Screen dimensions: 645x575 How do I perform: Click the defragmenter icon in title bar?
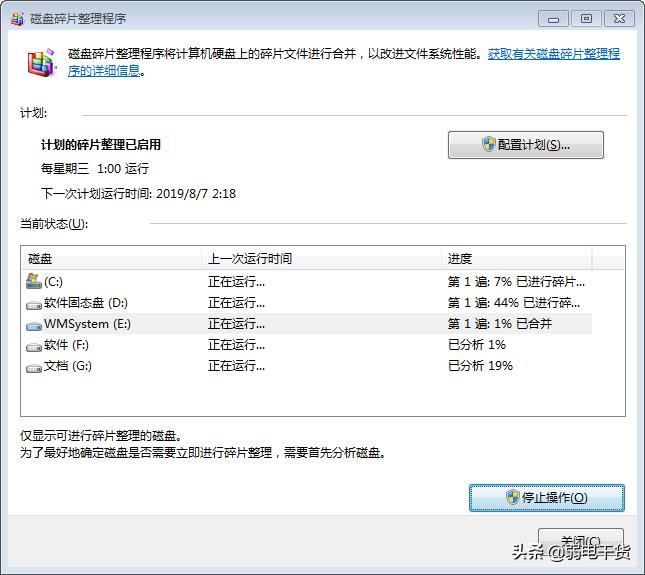point(17,19)
